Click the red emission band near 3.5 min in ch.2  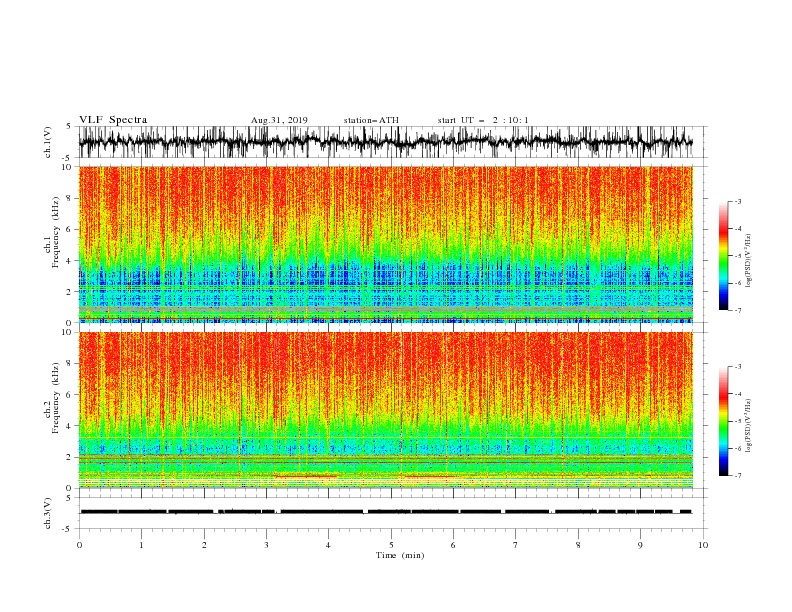pyautogui.click(x=306, y=476)
